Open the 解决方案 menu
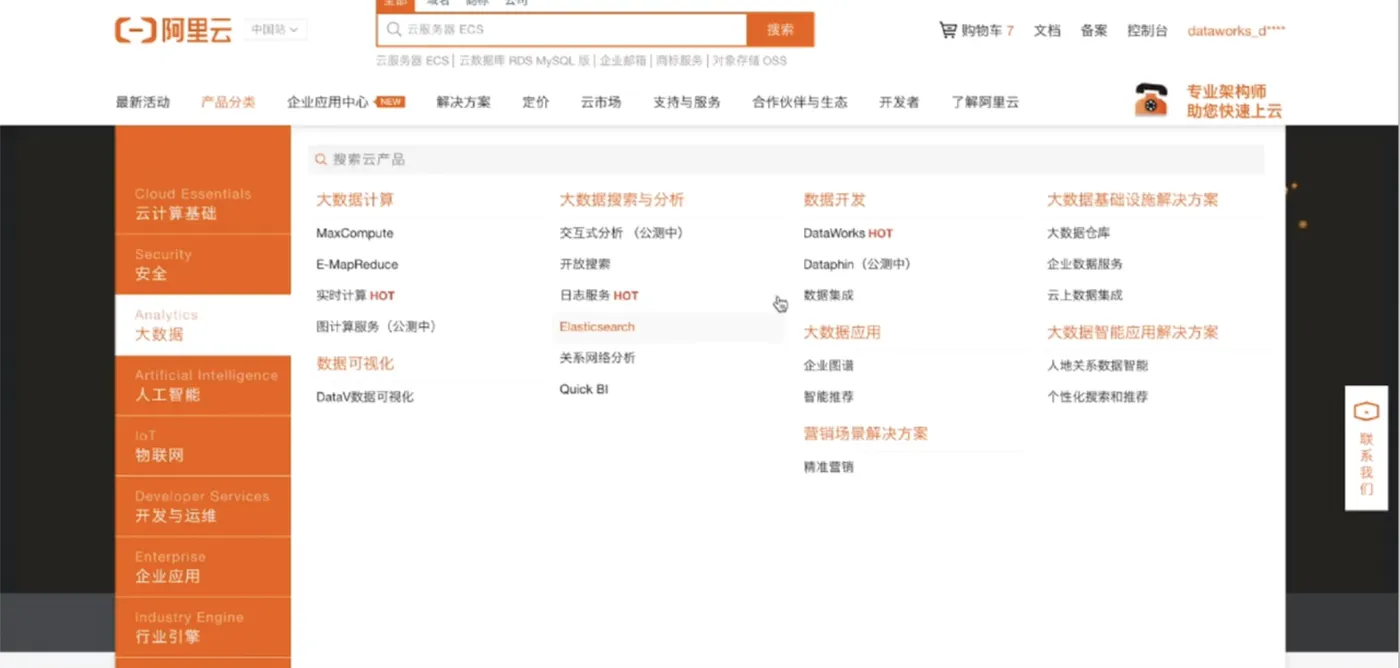This screenshot has width=1400, height=668. click(x=464, y=102)
